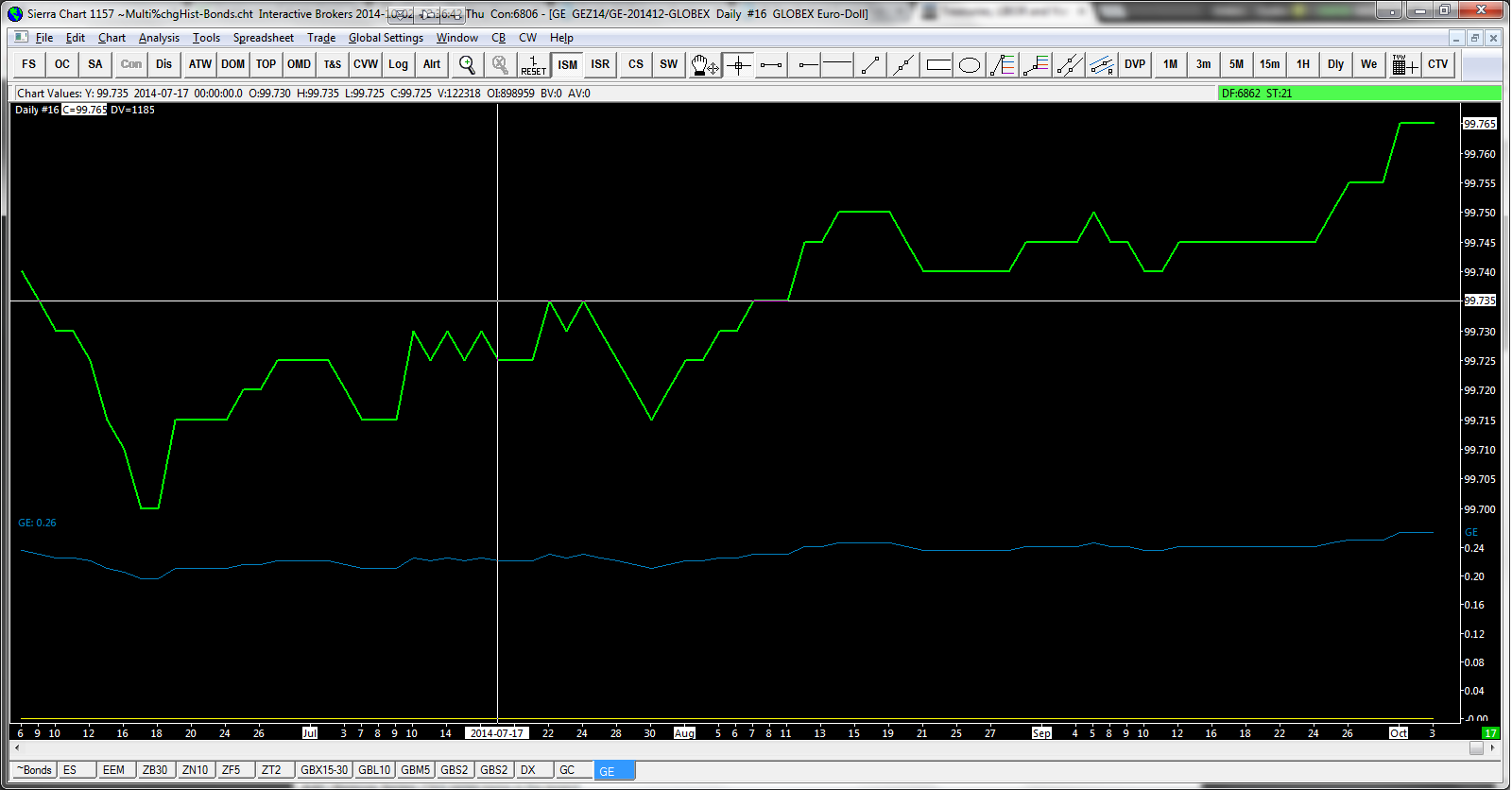
Task: Select the diagonal ray drawing tool
Action: (871, 64)
